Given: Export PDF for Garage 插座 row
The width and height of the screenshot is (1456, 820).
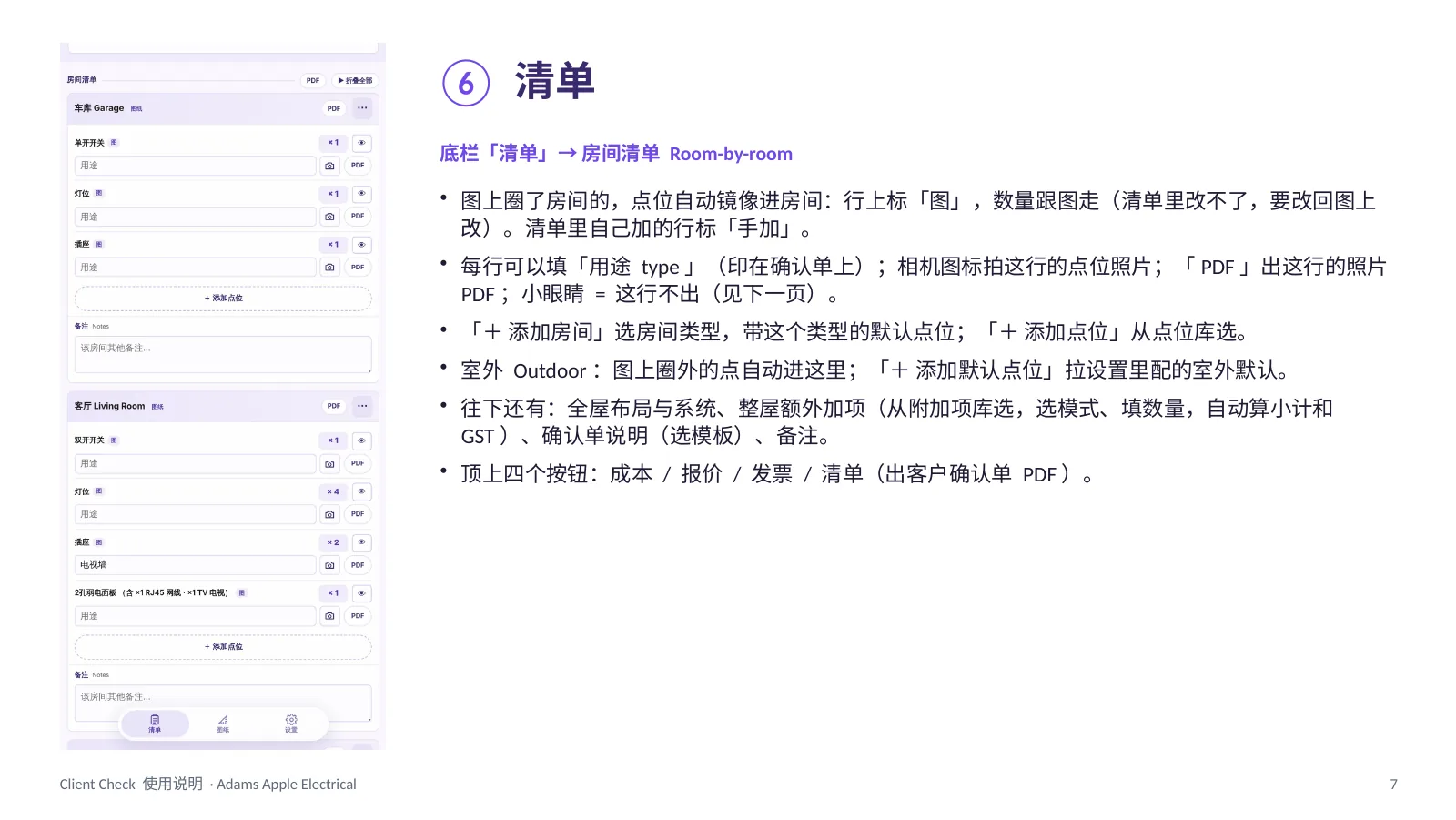Looking at the screenshot, I should pos(358,268).
